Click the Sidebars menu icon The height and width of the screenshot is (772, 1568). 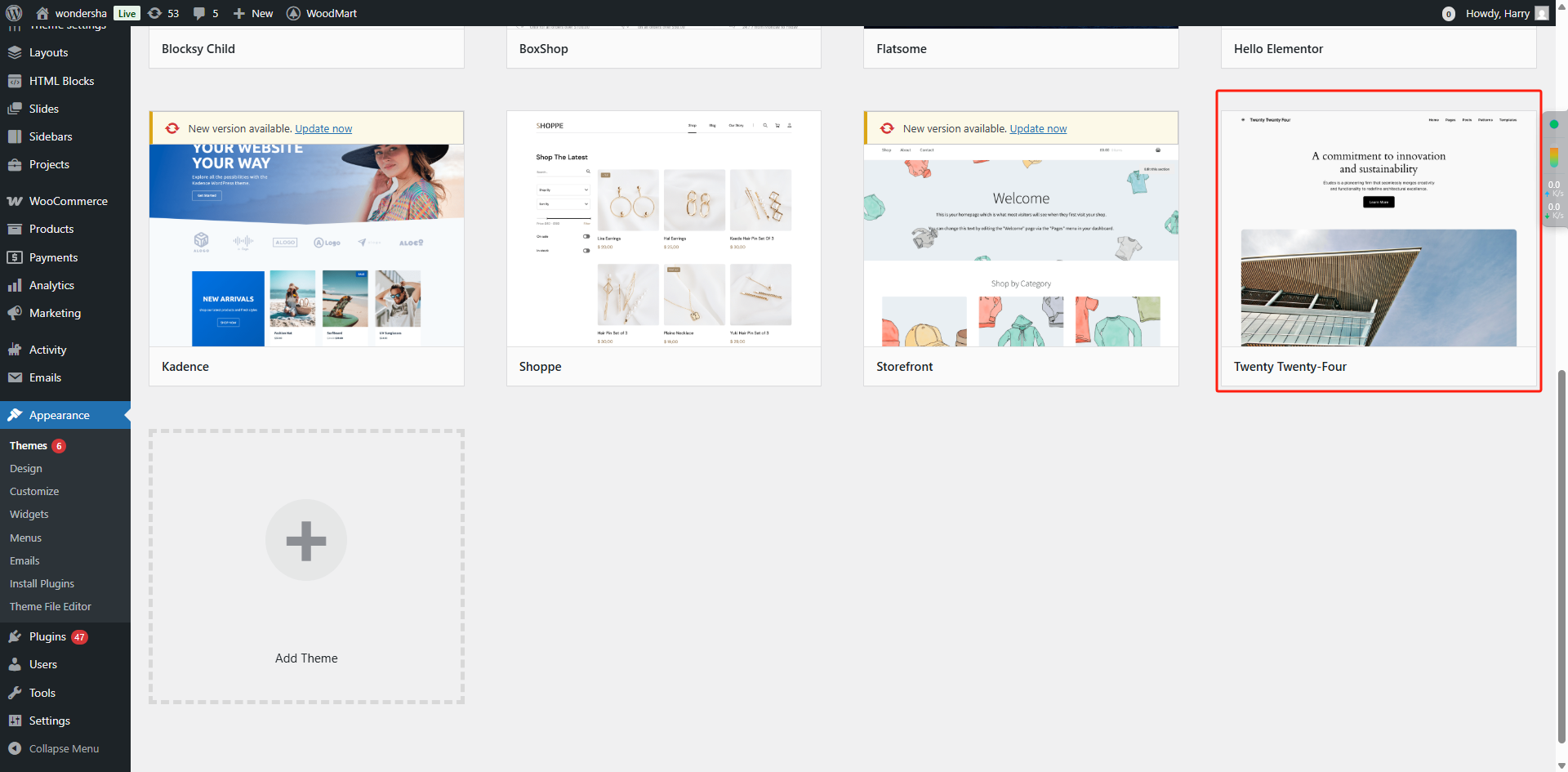tap(15, 136)
